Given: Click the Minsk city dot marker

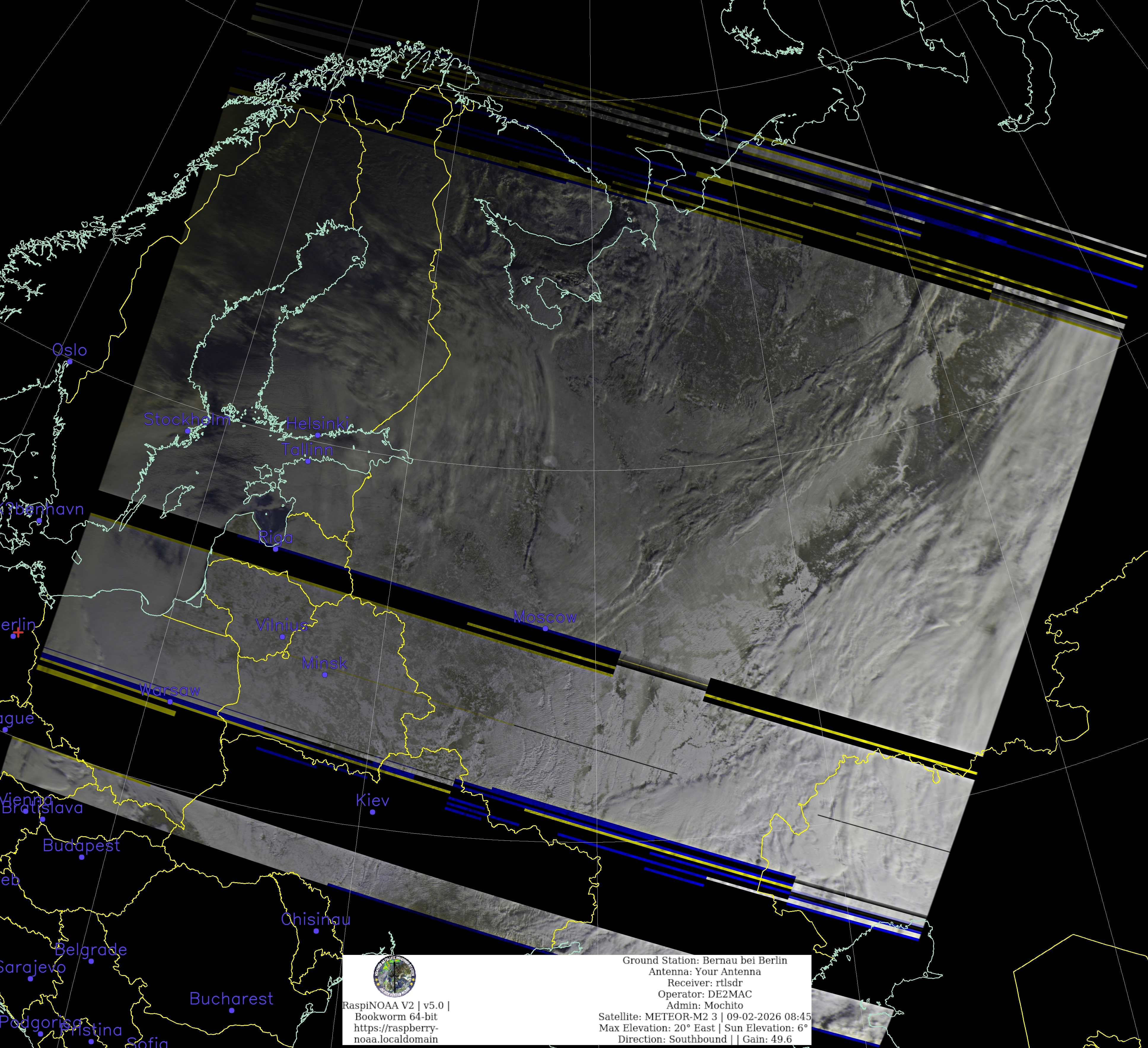Looking at the screenshot, I should (325, 675).
